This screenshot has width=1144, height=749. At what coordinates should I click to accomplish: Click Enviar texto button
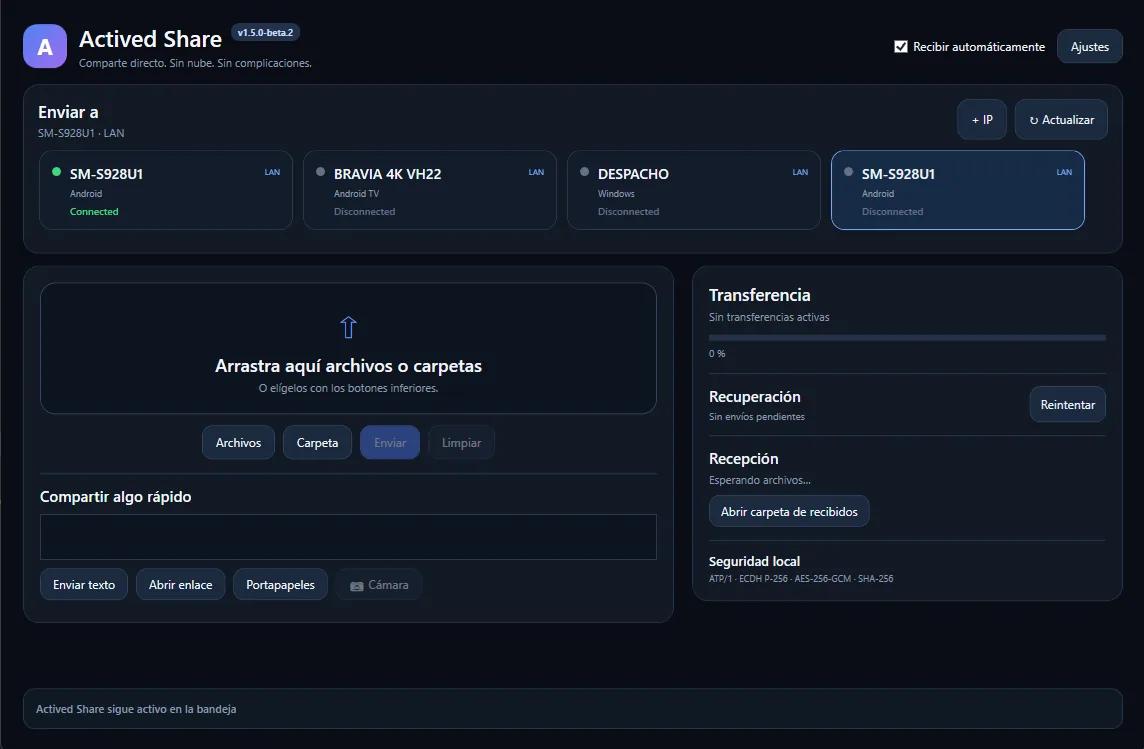(x=84, y=585)
